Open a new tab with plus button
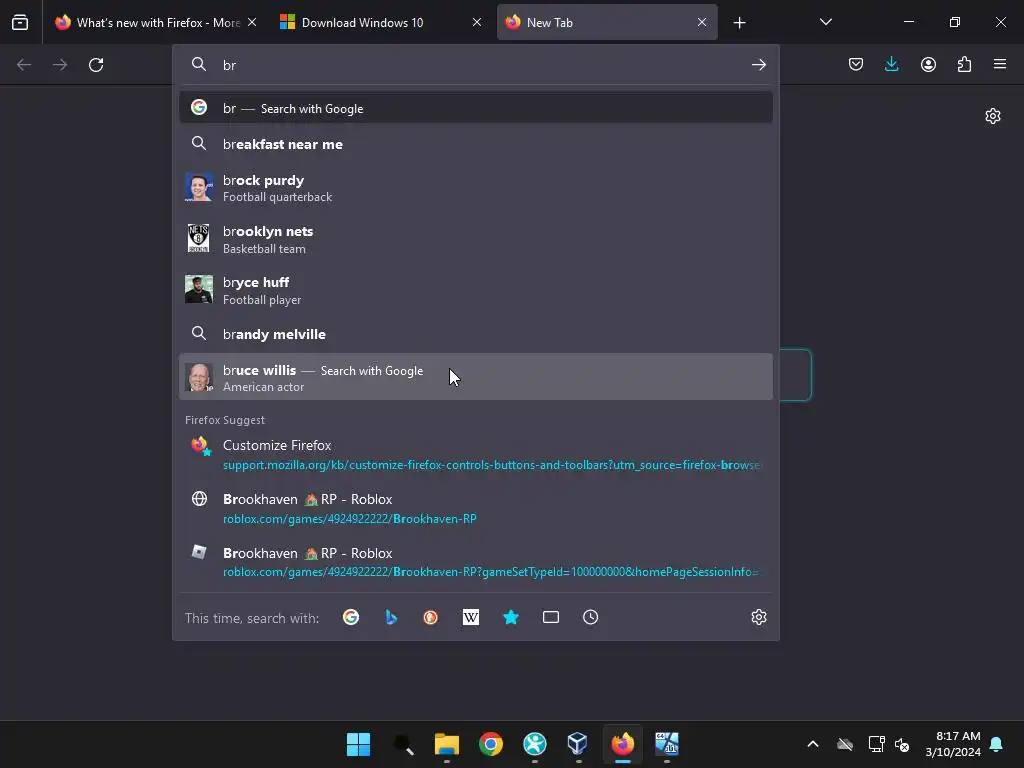The width and height of the screenshot is (1024, 768). [x=739, y=23]
